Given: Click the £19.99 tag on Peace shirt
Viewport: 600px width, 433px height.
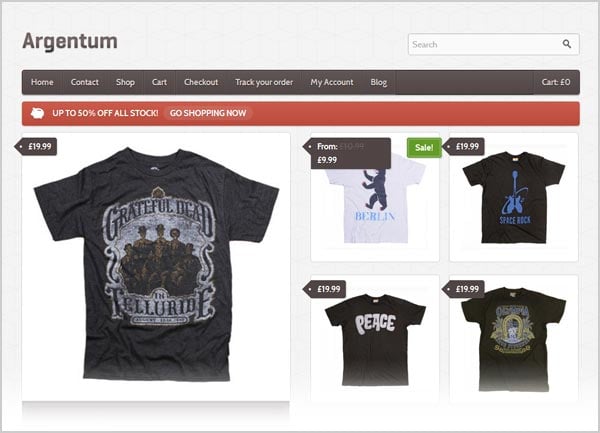Looking at the screenshot, I should [324, 289].
